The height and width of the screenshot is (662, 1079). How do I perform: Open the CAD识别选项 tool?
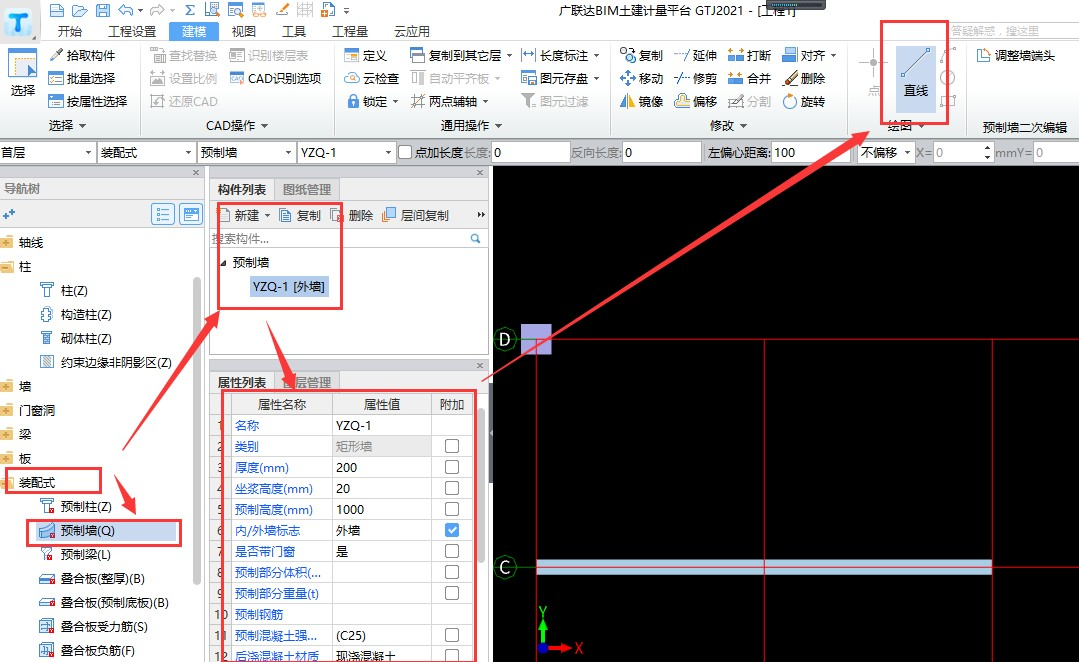coord(275,78)
